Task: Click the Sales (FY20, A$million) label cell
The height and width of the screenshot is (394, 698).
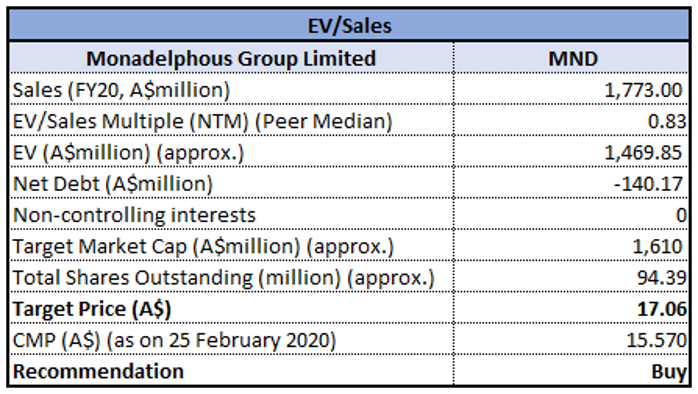Action: 231,89
